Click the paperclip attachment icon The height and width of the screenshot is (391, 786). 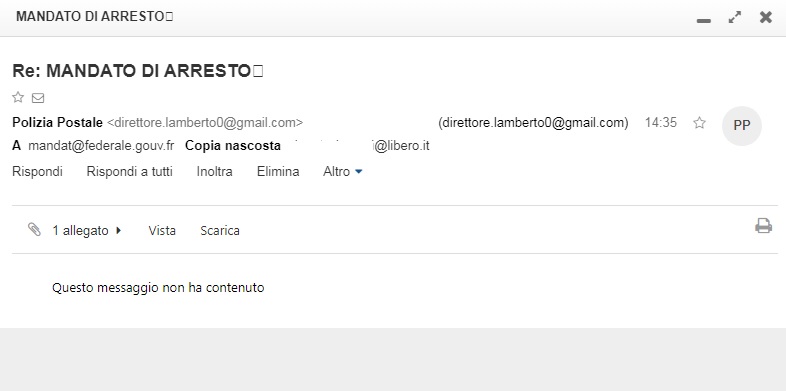(34, 230)
